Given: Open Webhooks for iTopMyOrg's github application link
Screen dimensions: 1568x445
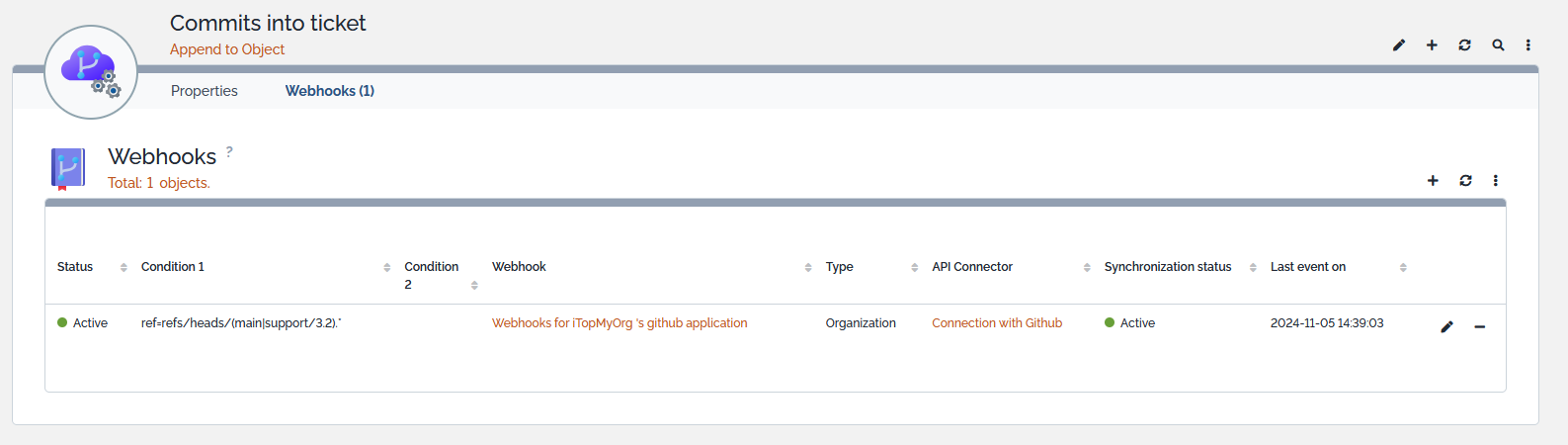Looking at the screenshot, I should point(619,323).
